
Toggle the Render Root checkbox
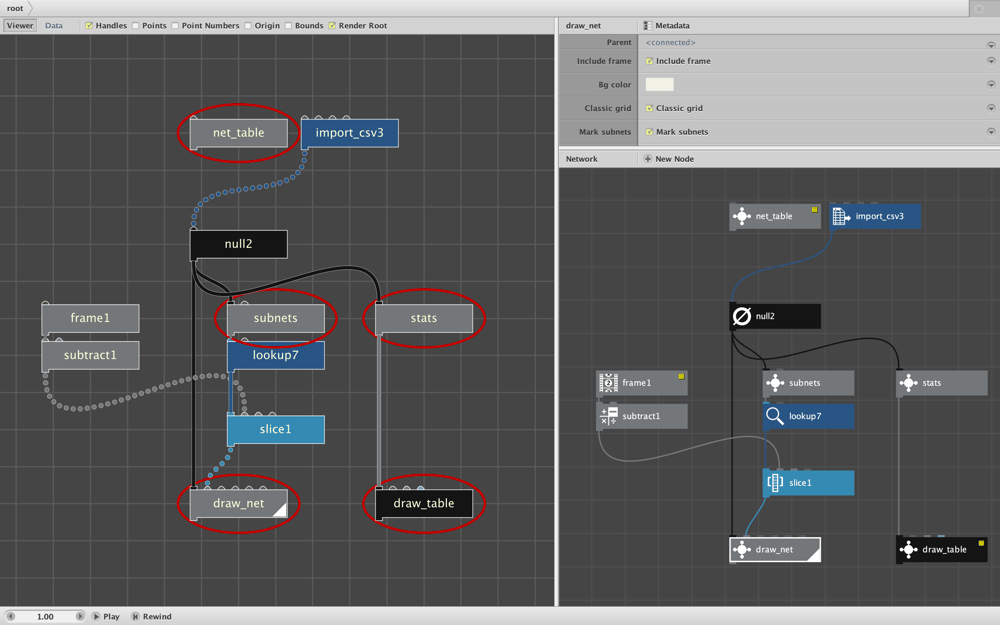point(332,26)
